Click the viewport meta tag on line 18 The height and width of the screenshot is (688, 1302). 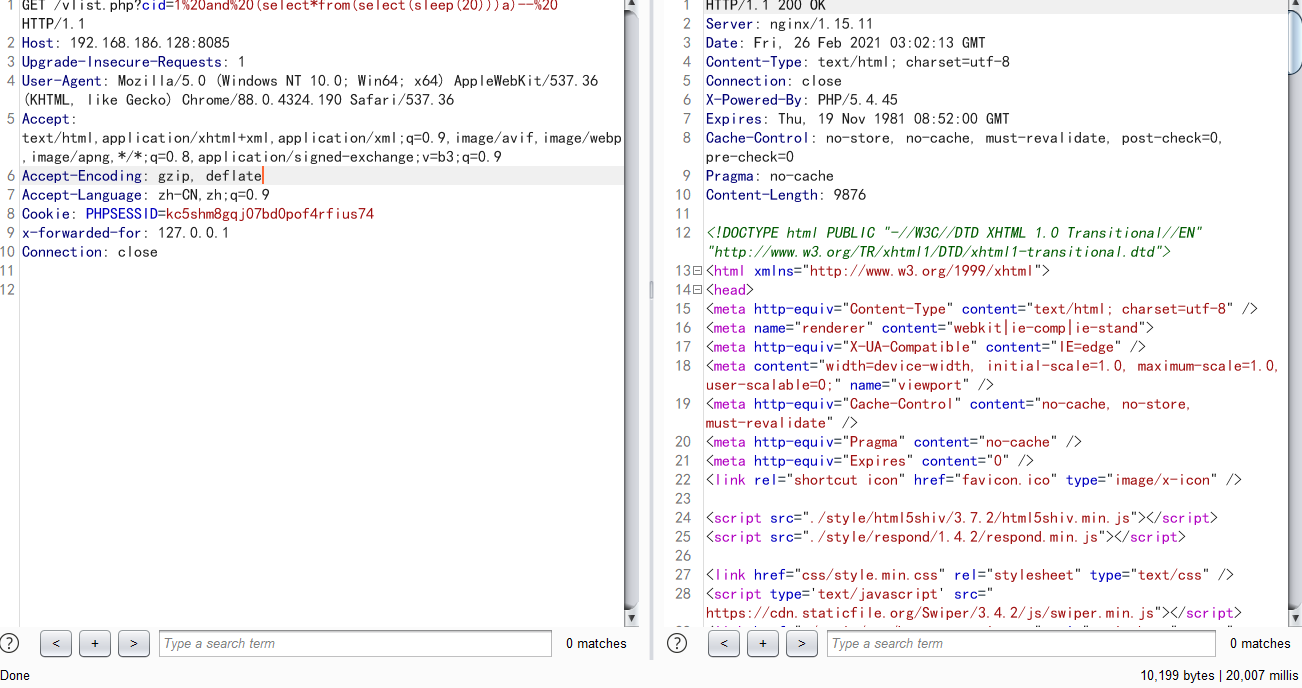993,375
